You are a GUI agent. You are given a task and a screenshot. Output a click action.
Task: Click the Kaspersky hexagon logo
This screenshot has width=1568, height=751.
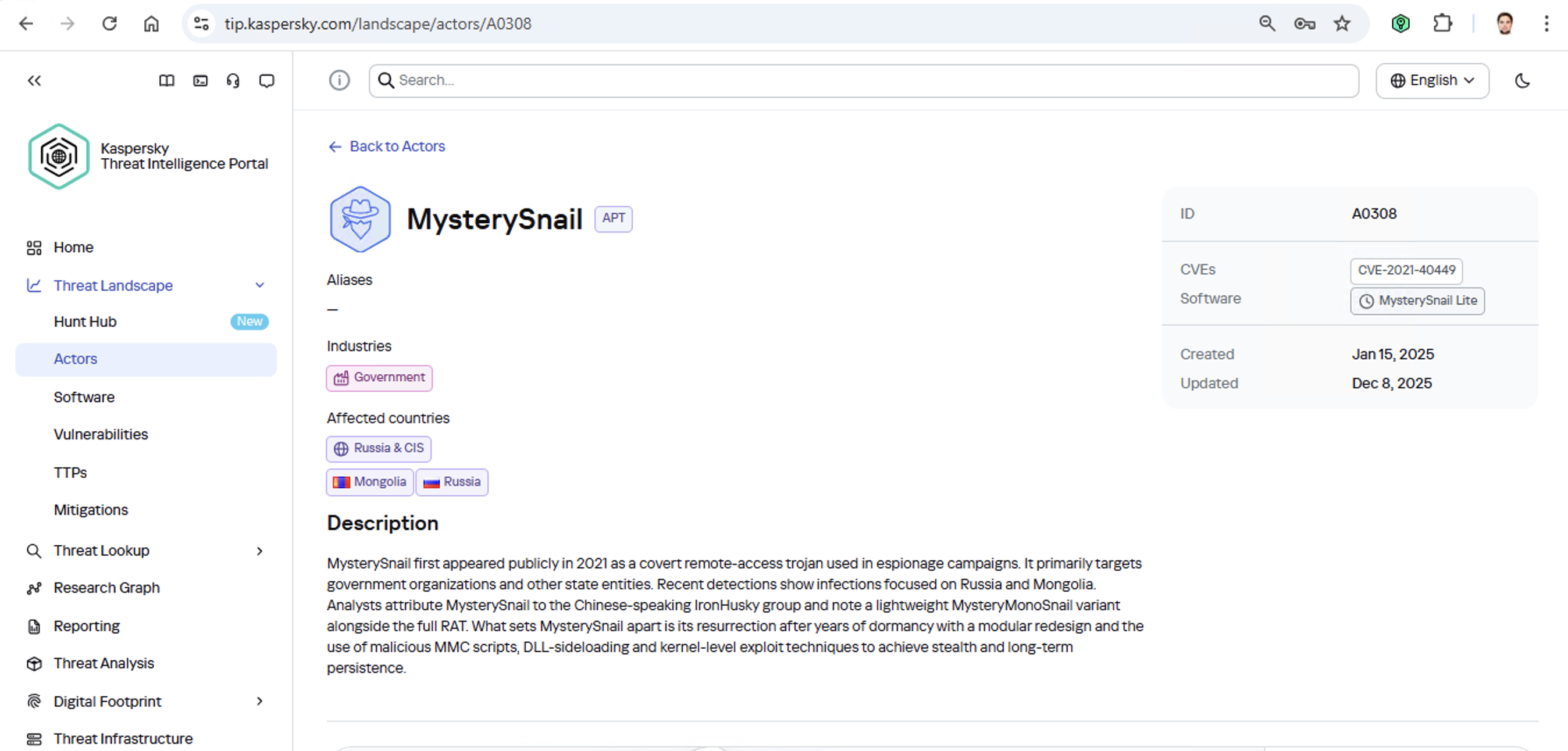click(x=58, y=156)
